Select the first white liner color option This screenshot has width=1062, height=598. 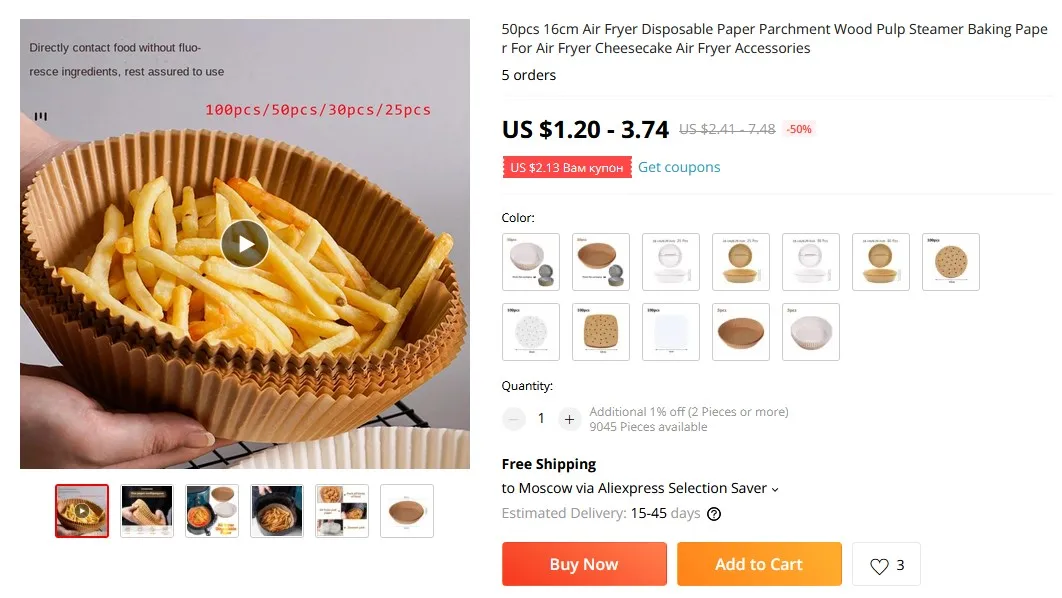[531, 262]
